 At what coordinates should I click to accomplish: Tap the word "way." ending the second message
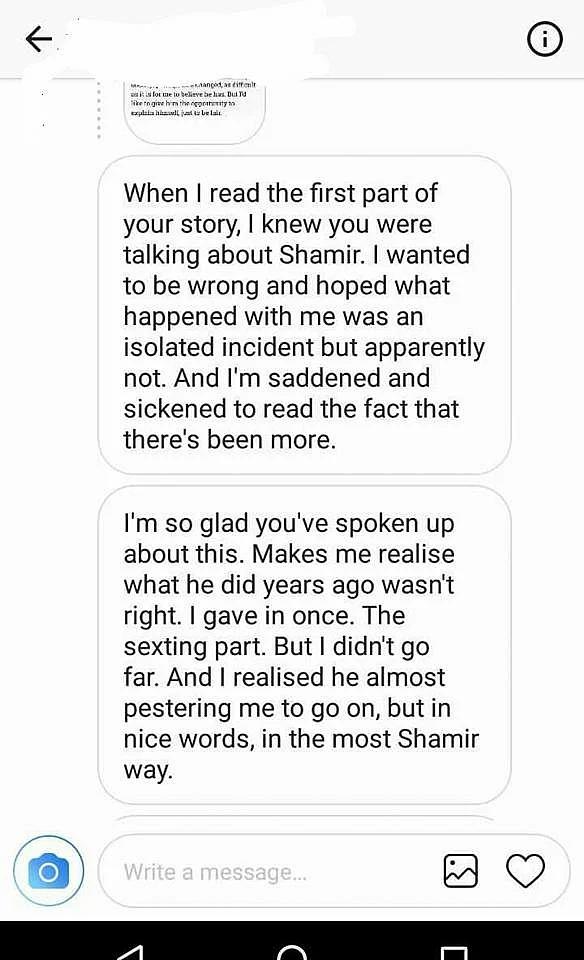148,770
